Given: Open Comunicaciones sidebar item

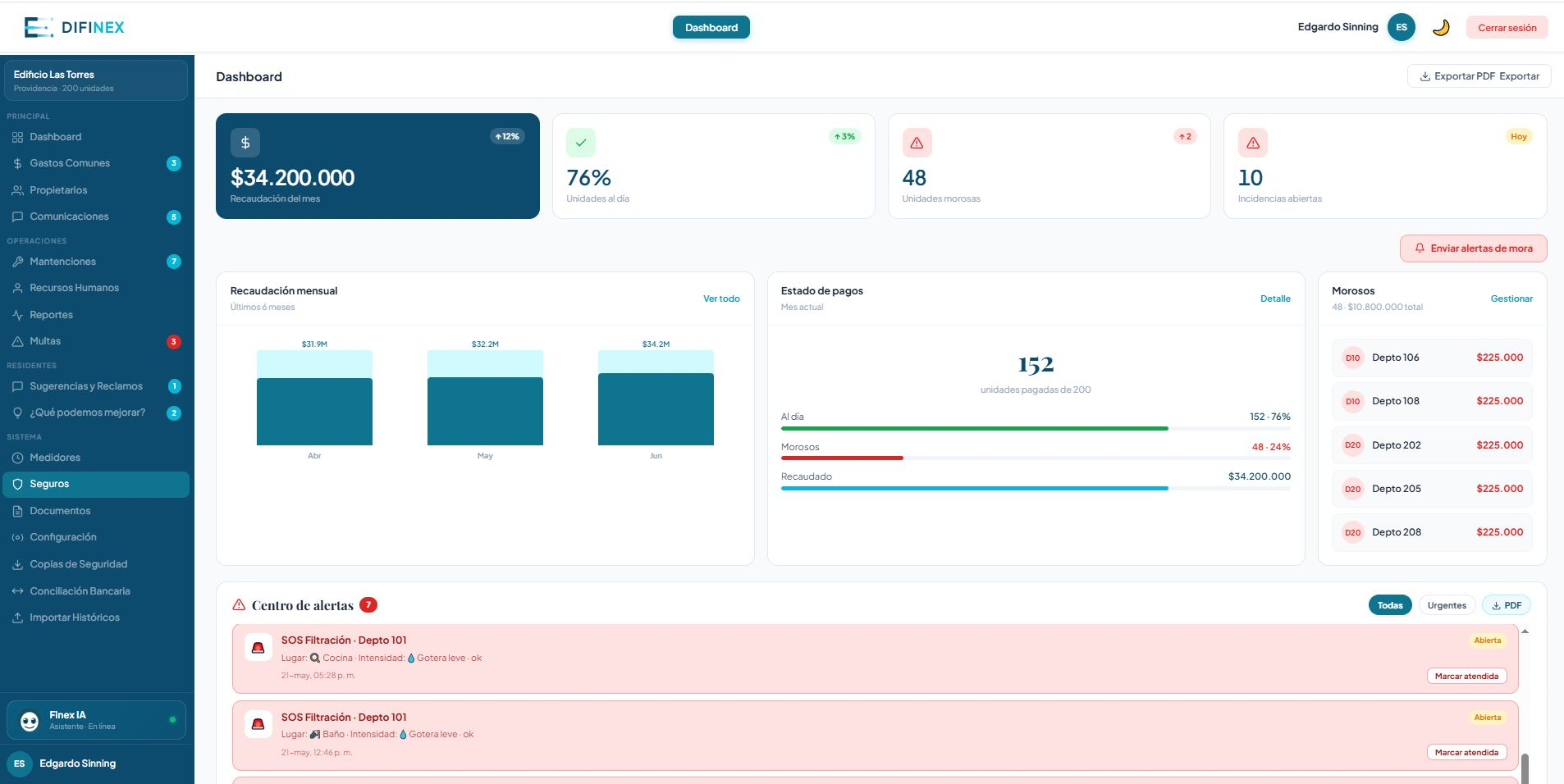Looking at the screenshot, I should pyautogui.click(x=97, y=217).
